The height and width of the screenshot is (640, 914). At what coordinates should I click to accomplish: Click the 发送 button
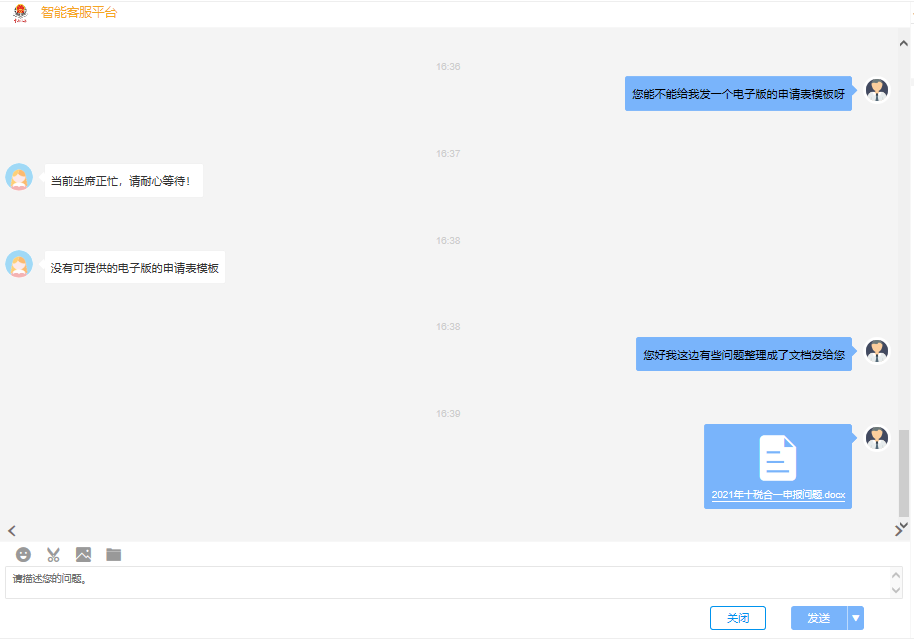[x=819, y=618]
